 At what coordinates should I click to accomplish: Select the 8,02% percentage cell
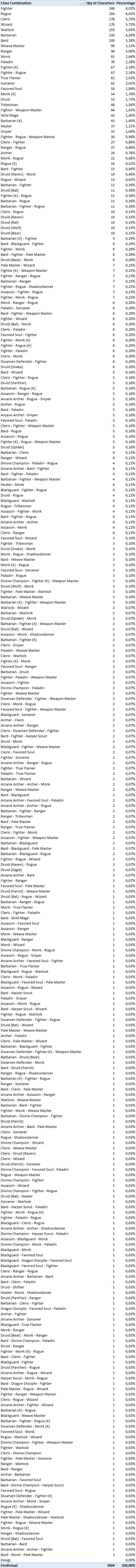pyautogui.click(x=130, y=9)
